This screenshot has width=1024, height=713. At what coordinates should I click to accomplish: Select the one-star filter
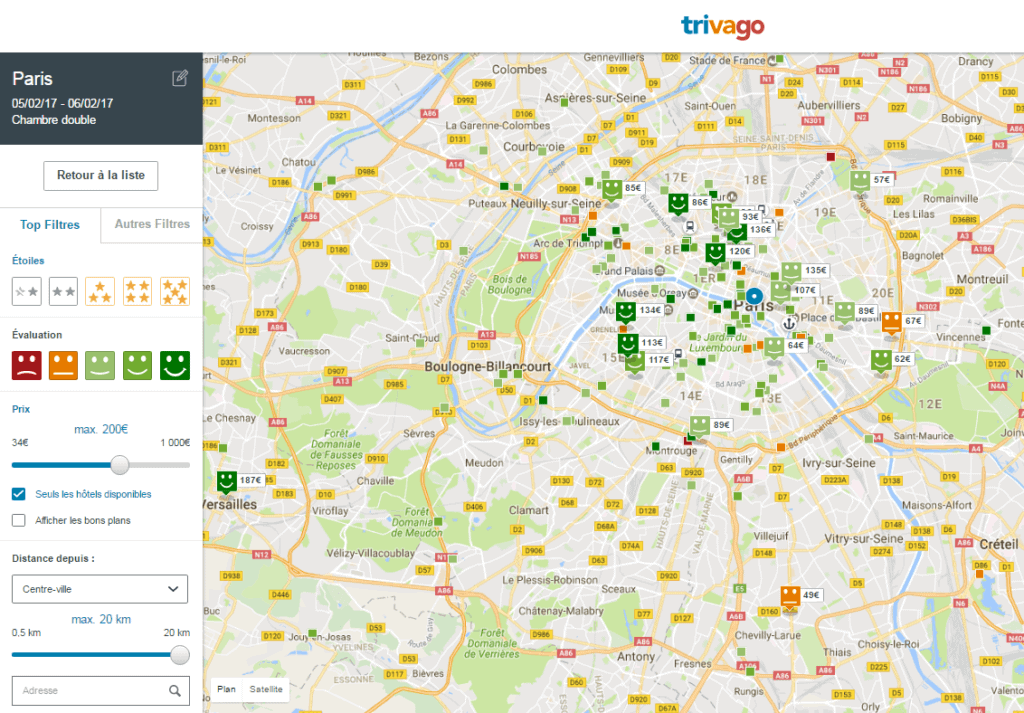[27, 291]
